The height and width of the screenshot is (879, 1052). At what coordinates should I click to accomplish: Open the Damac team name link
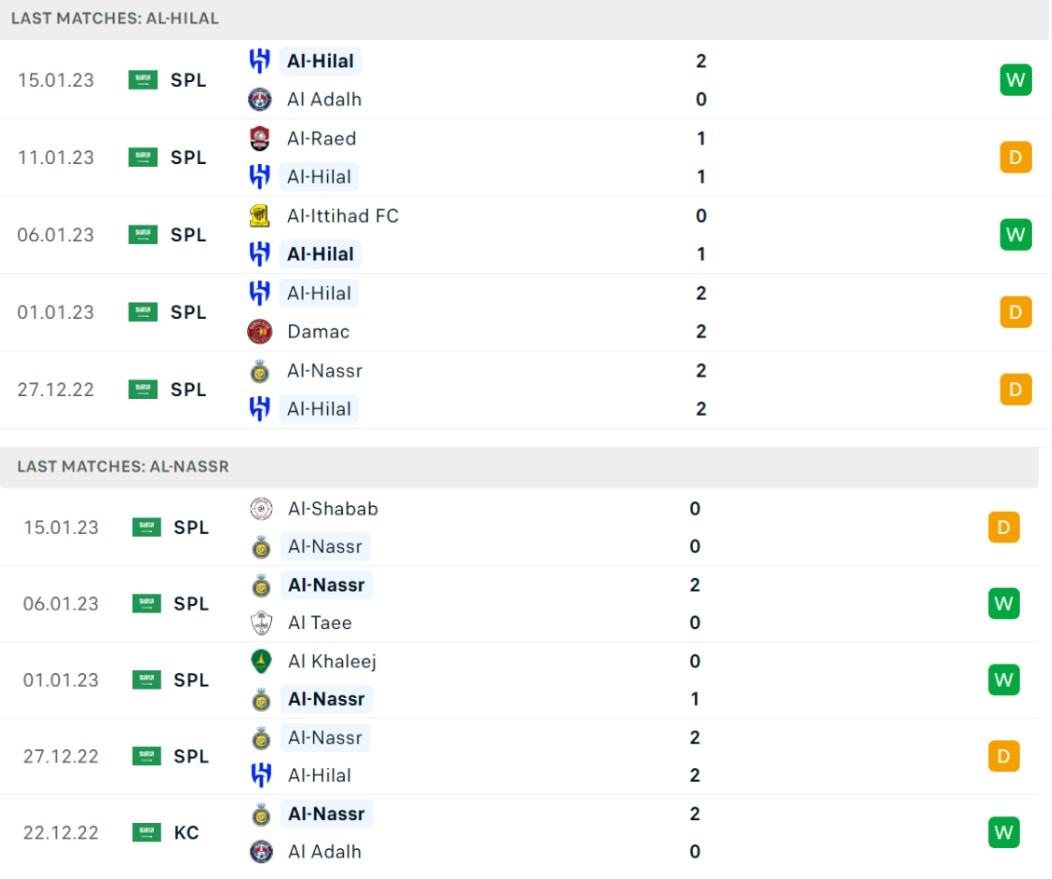pos(319,331)
